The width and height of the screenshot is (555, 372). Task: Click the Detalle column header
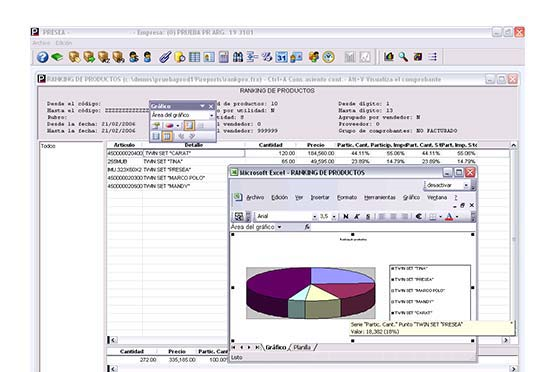[194, 145]
